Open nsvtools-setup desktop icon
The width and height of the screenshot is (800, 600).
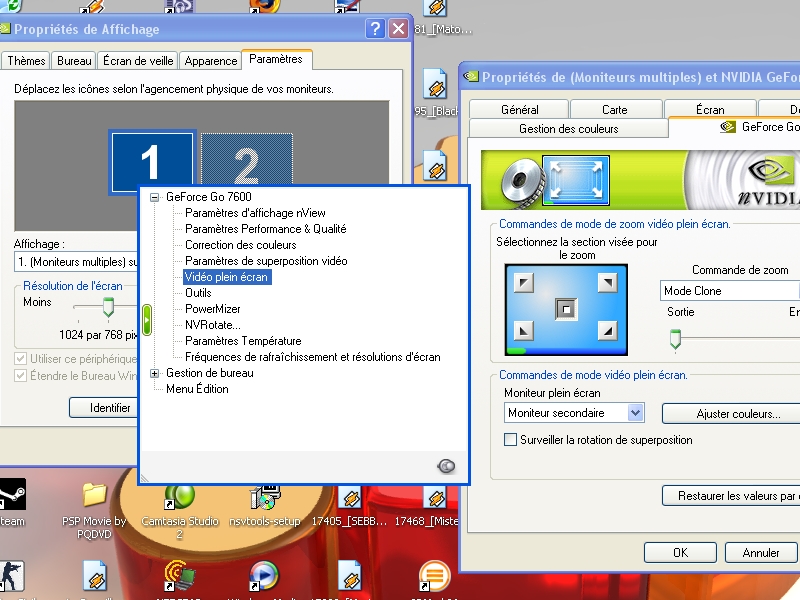pyautogui.click(x=265, y=505)
